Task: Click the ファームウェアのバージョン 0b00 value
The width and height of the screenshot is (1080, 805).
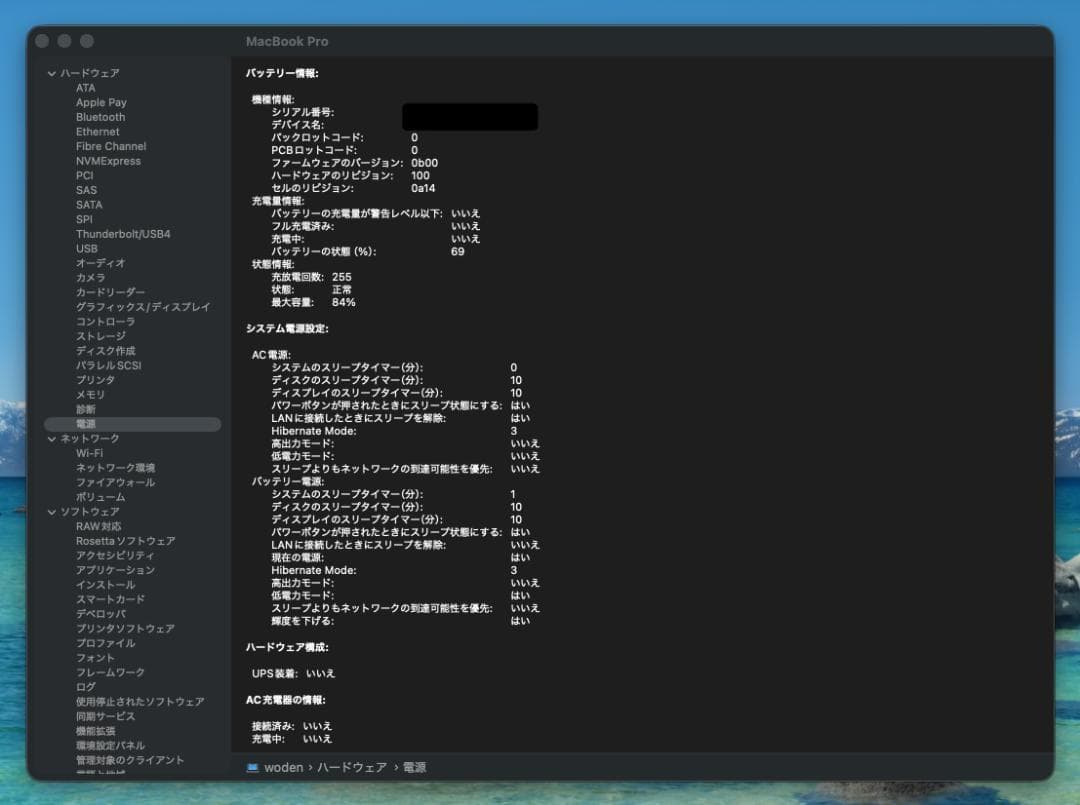Action: click(424, 163)
